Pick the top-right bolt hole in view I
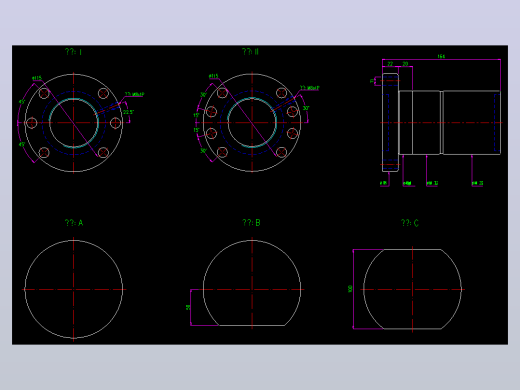The image size is (520, 390). coord(103,93)
